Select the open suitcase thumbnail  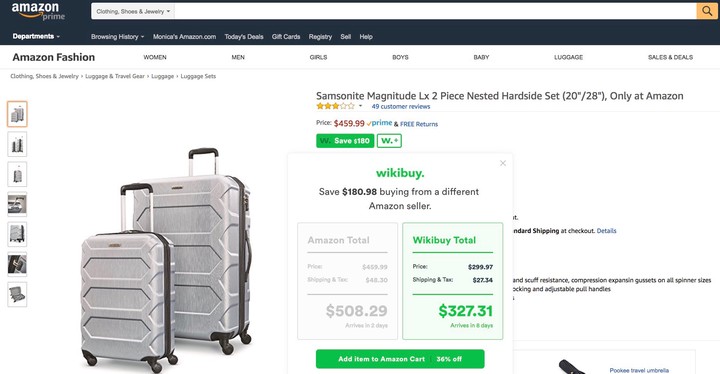click(17, 294)
